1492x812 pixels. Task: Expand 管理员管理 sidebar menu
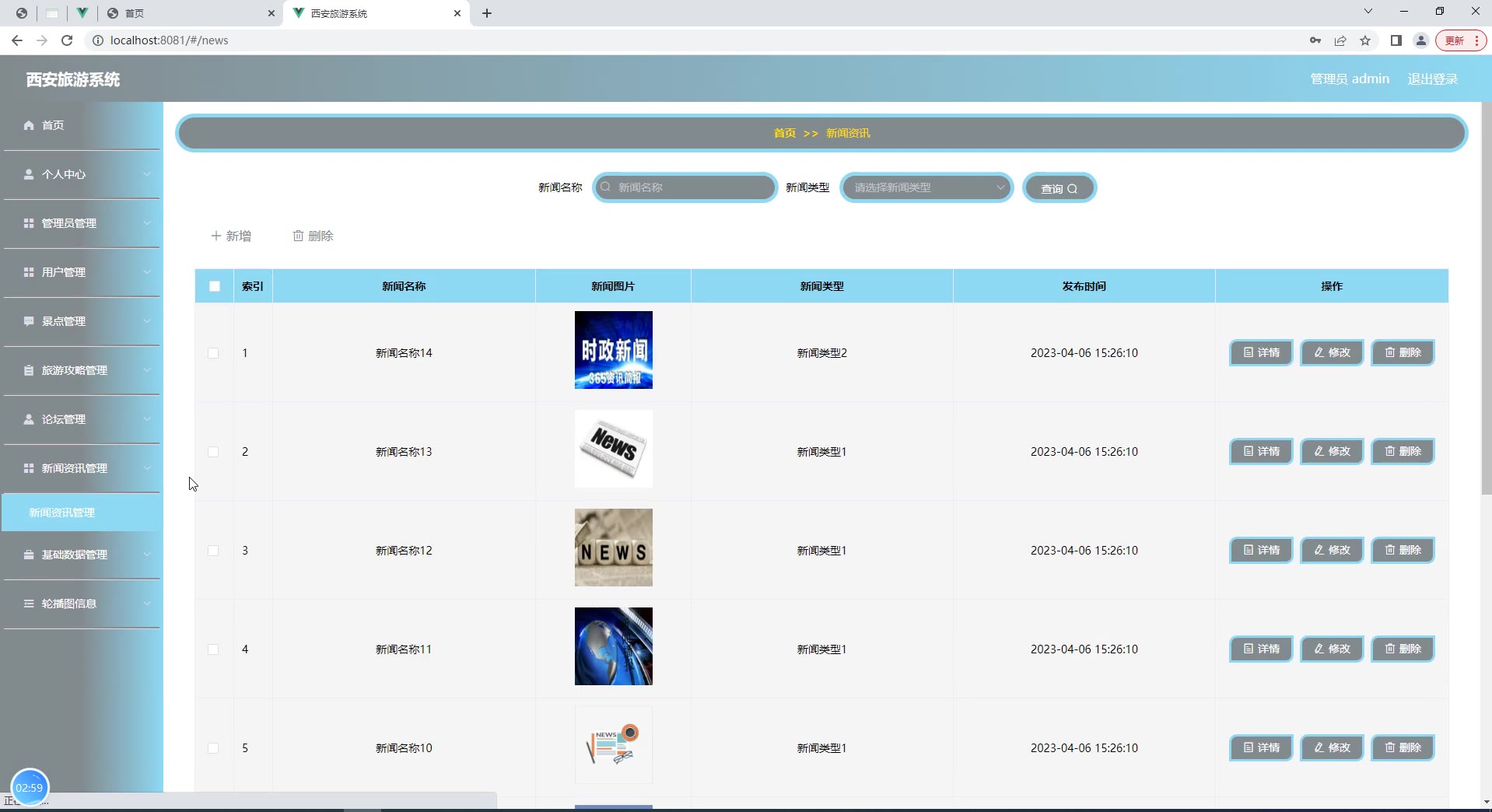[x=82, y=223]
